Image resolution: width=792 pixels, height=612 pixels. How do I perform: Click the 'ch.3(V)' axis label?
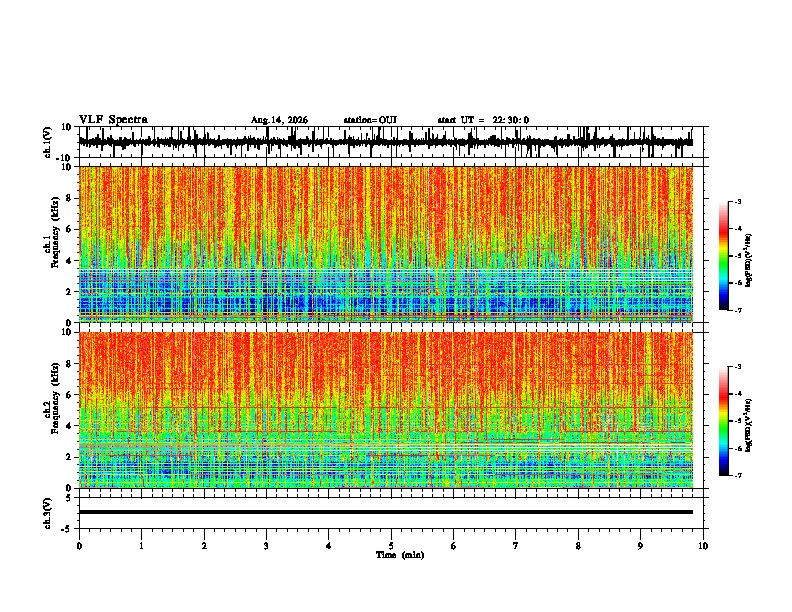coord(48,513)
